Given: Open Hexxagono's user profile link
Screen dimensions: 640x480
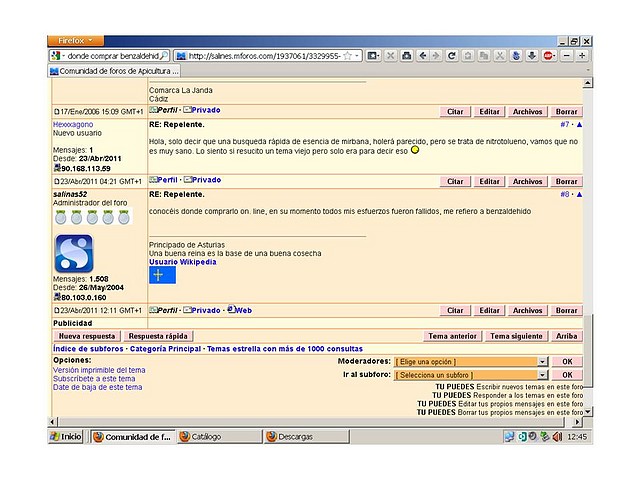Looking at the screenshot, I should tap(73, 124).
